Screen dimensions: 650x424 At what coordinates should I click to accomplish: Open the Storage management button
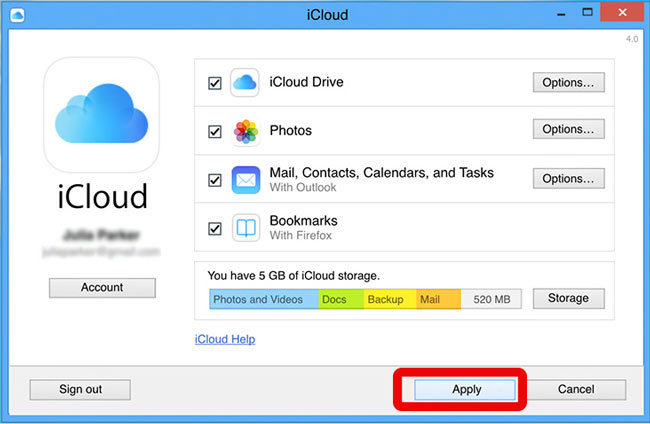coord(568,298)
